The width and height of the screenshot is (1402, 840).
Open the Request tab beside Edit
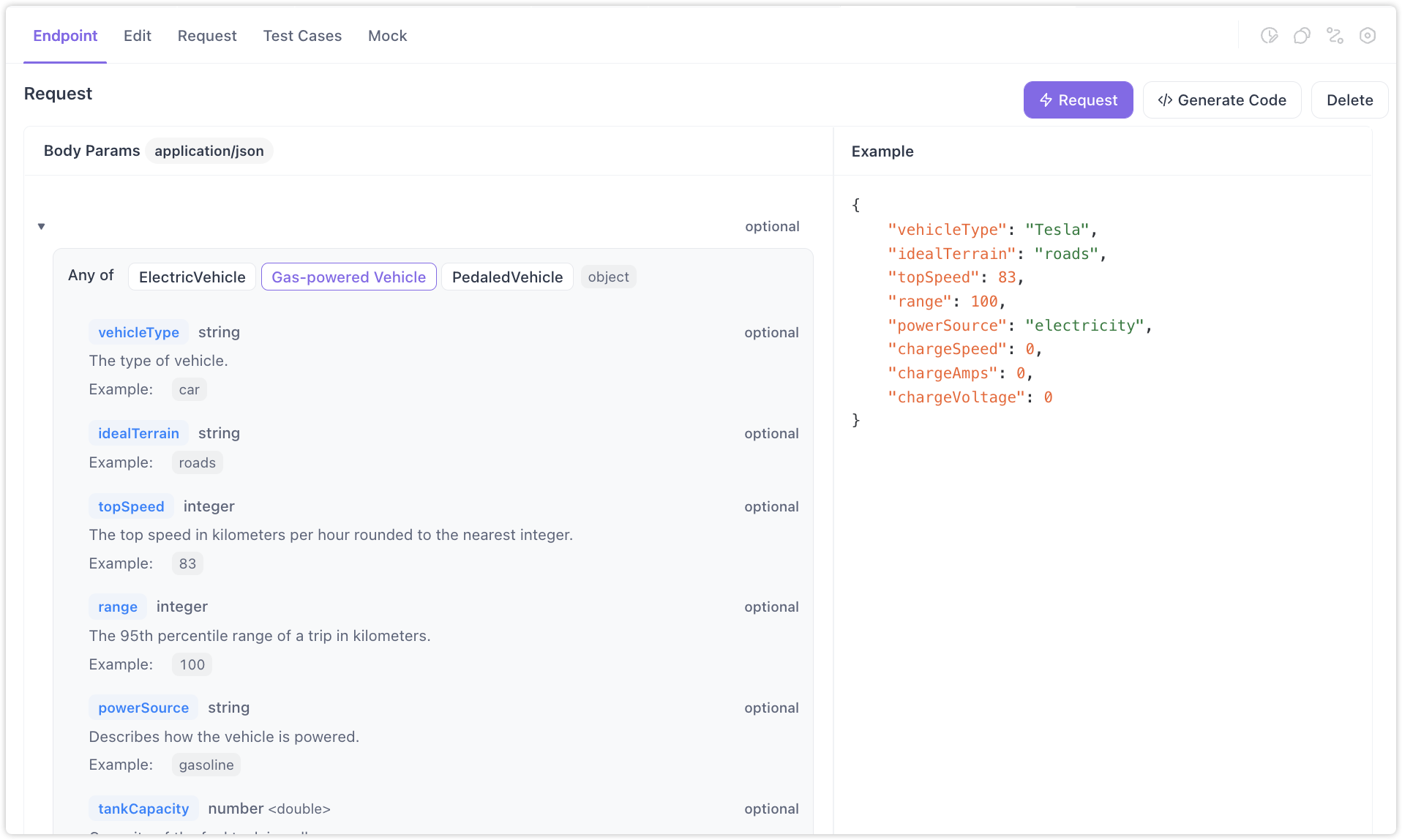point(207,36)
